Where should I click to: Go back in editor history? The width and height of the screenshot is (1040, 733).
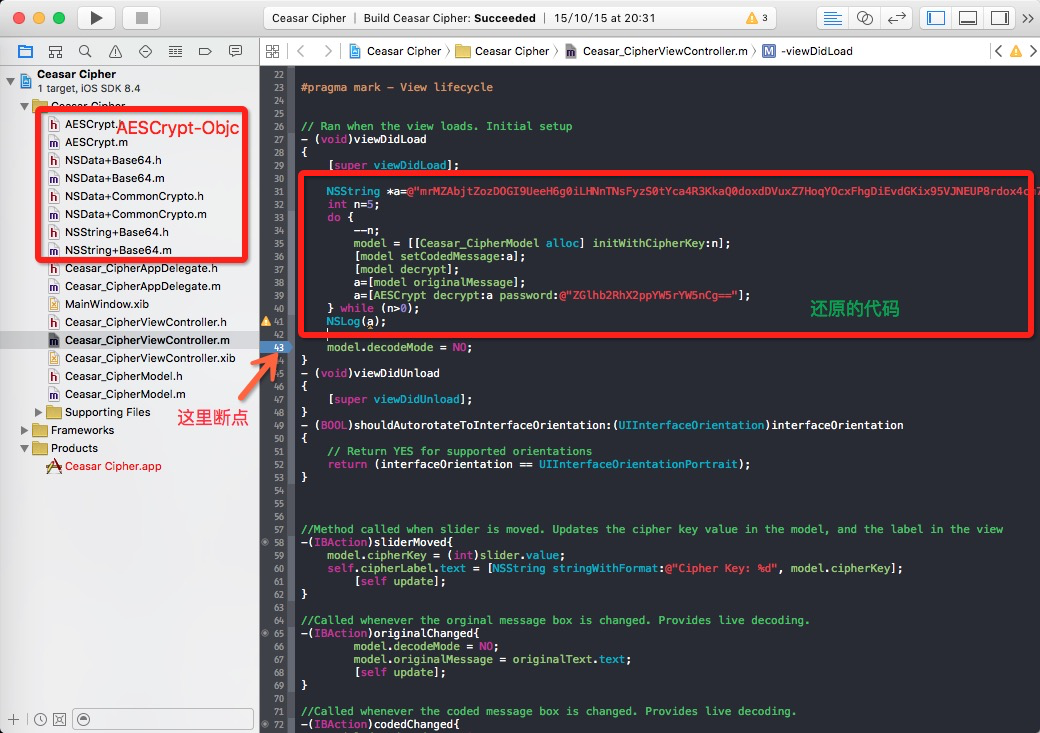301,51
